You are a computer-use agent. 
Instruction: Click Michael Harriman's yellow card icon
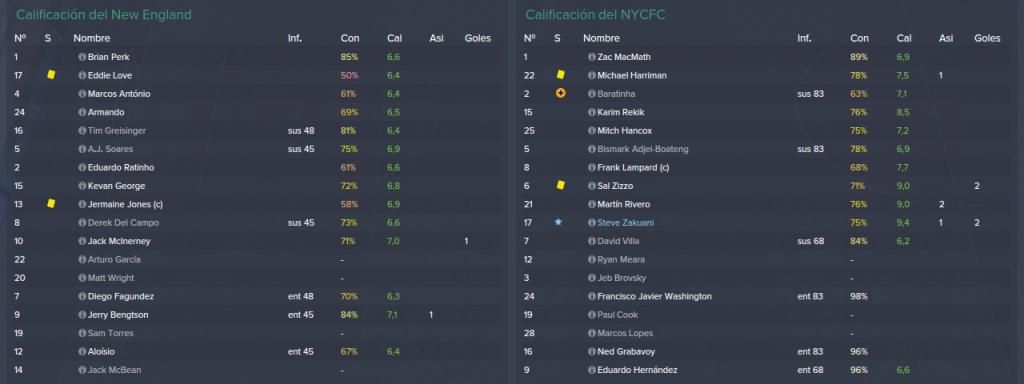pyautogui.click(x=560, y=75)
